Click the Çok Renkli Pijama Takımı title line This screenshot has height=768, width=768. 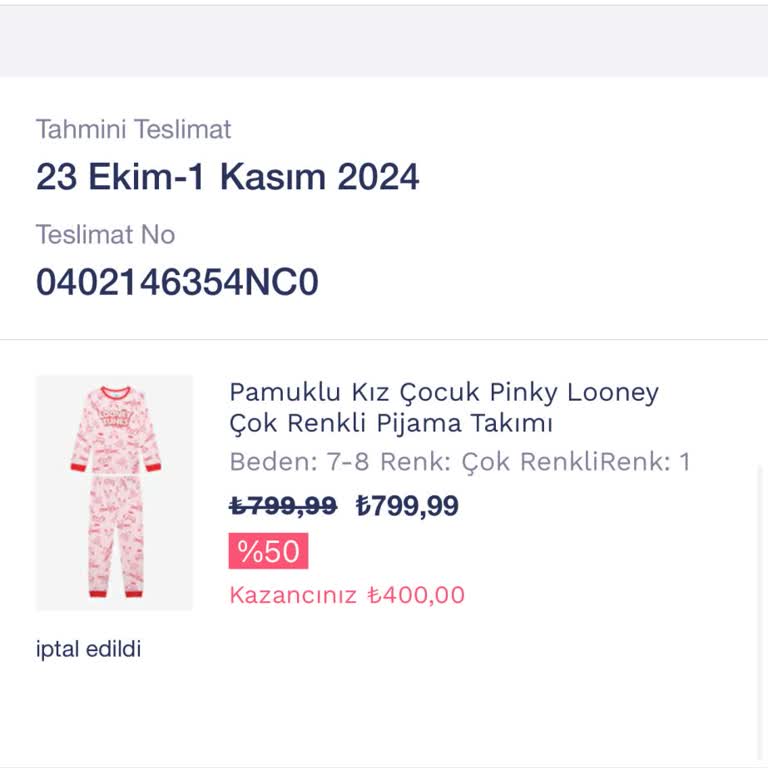tap(391, 423)
